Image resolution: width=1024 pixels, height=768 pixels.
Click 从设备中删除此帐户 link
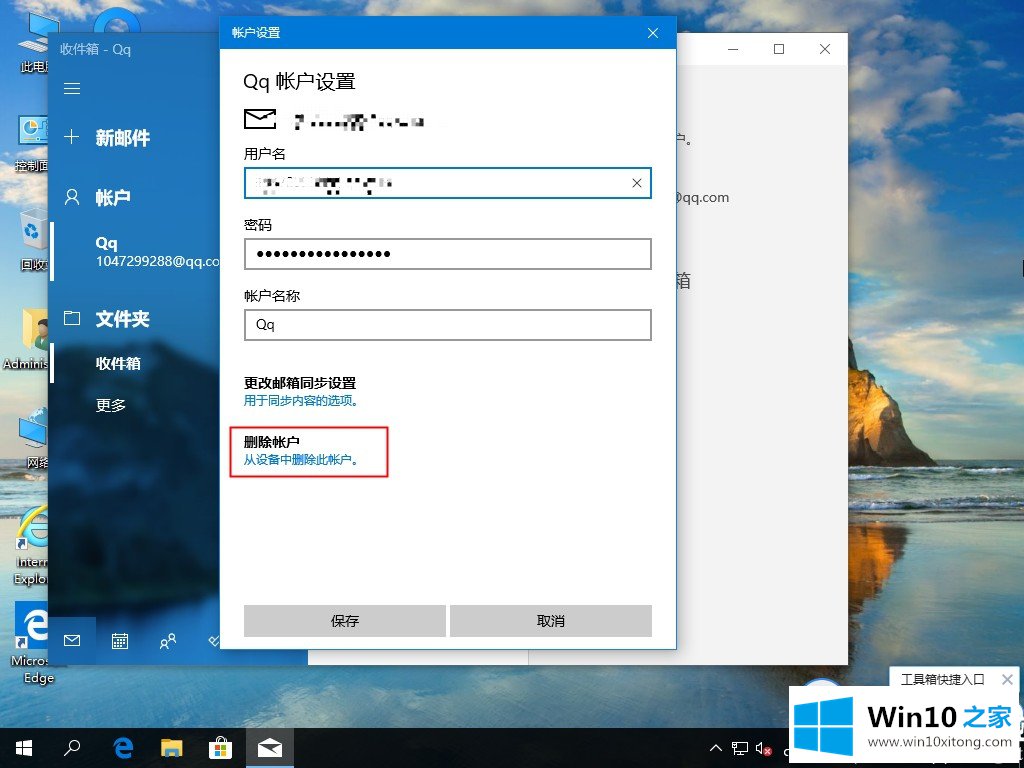[x=301, y=460]
